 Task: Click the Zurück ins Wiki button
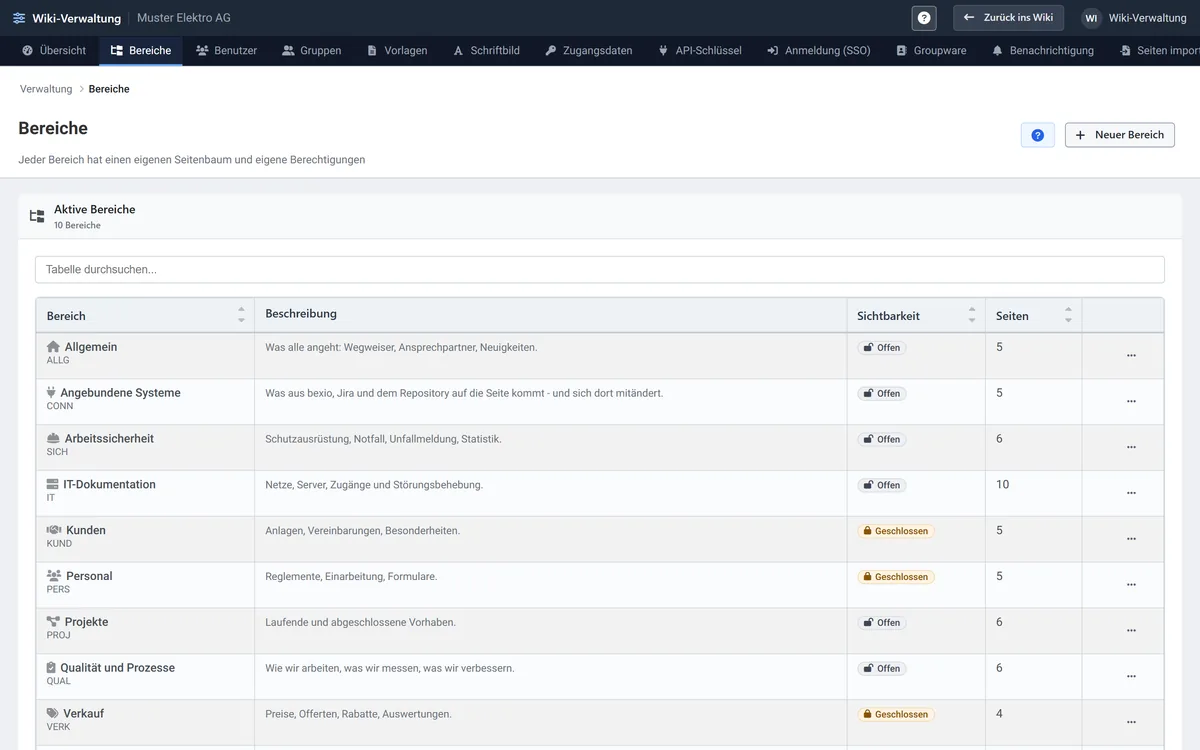pyautogui.click(x=1008, y=18)
